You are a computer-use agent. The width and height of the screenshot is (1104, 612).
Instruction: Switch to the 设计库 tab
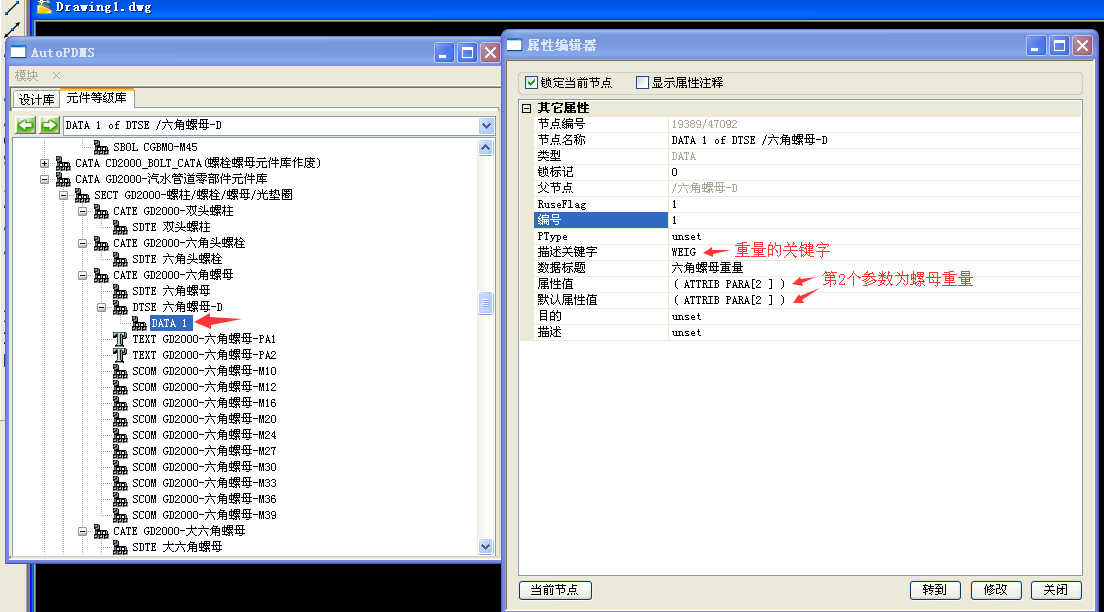36,100
